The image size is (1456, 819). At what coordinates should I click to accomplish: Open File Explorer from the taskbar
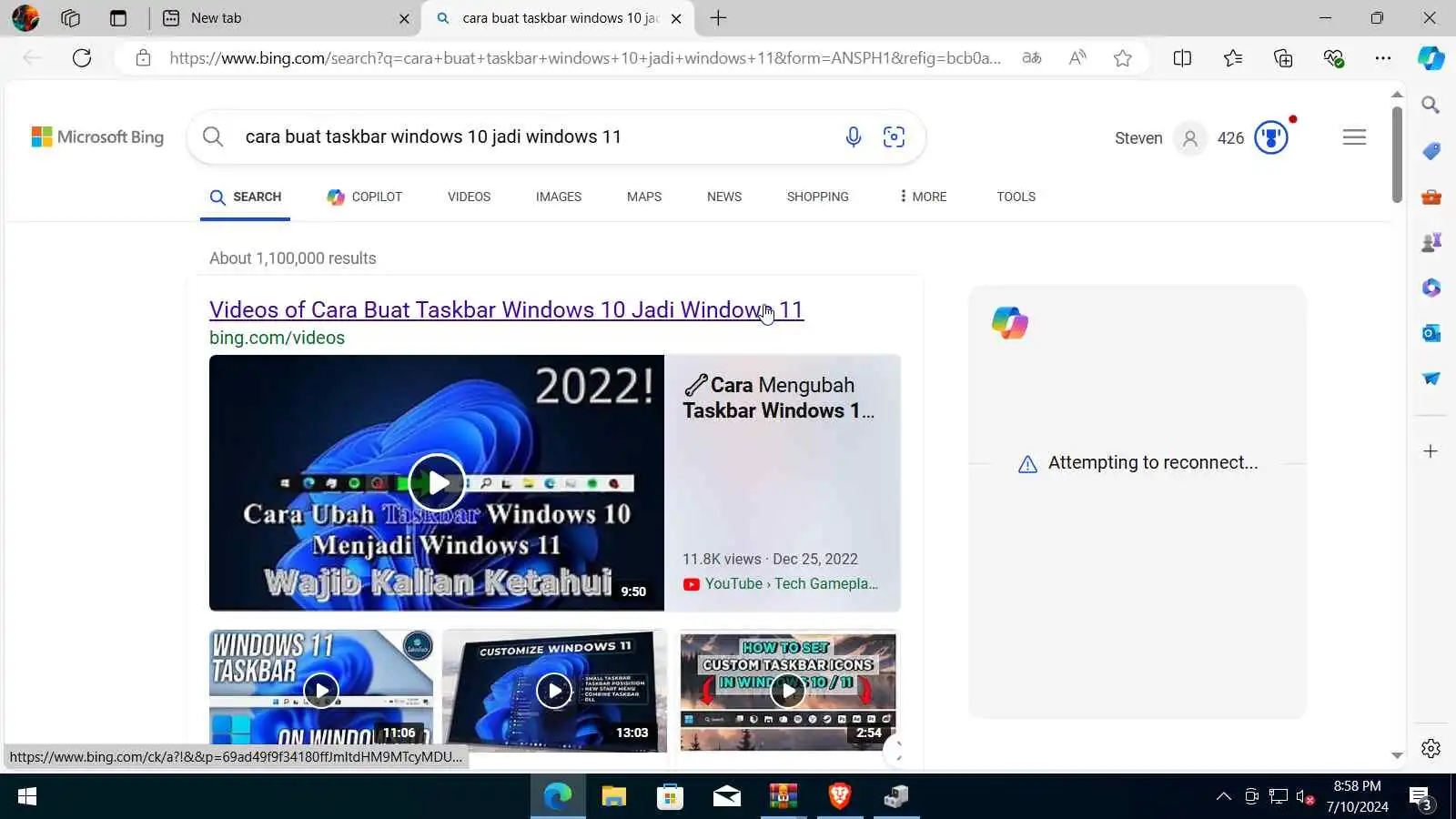point(613,797)
